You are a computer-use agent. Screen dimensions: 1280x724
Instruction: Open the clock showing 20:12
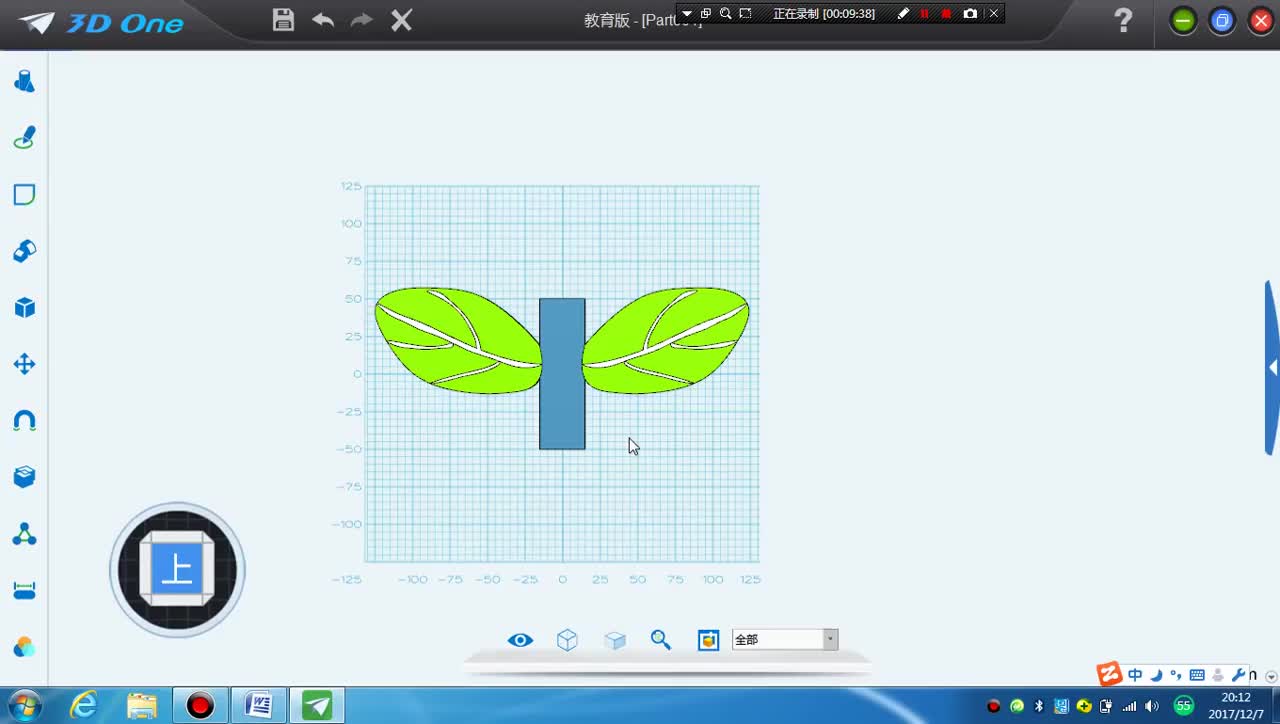pos(1236,705)
